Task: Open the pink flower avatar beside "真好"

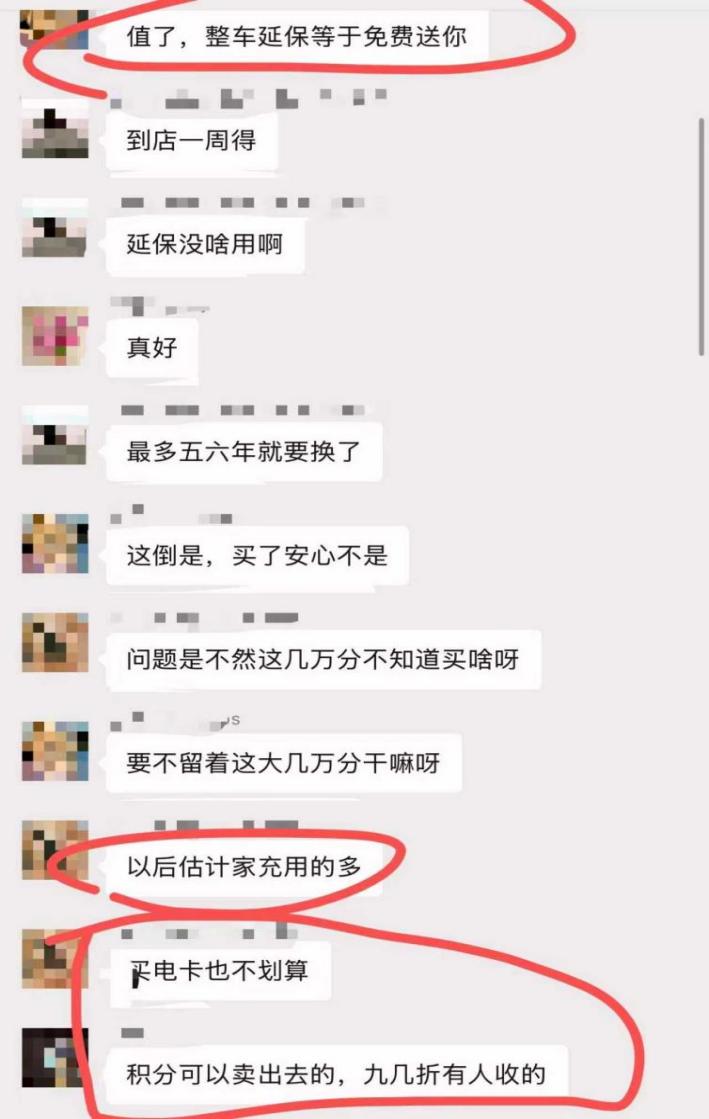Action: 55,336
